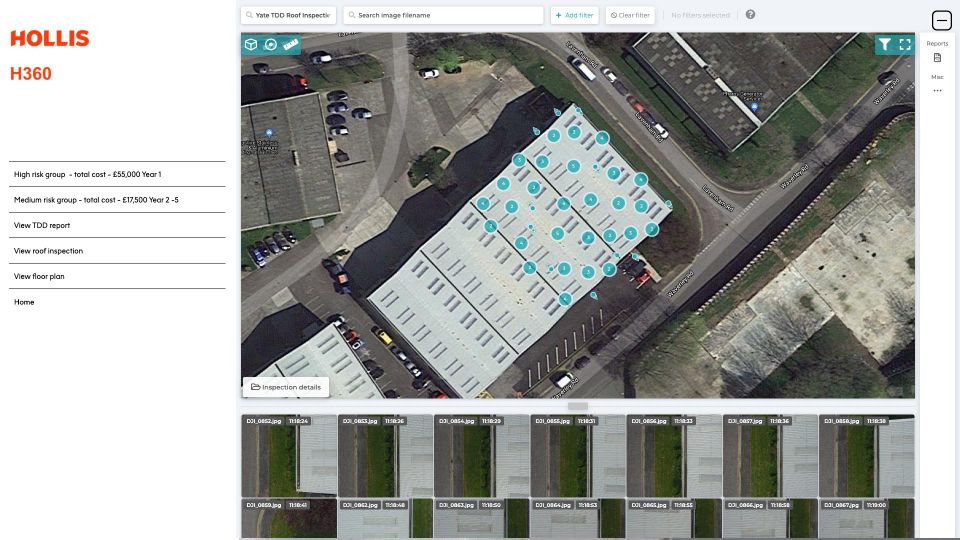Open thumbnail DJI_0856.jpg
Image resolution: width=960 pixels, height=540 pixels.
pyautogui.click(x=674, y=456)
